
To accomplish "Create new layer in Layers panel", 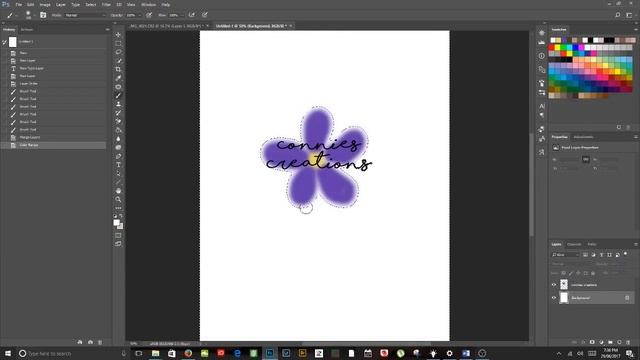I will pyautogui.click(x=619, y=342).
